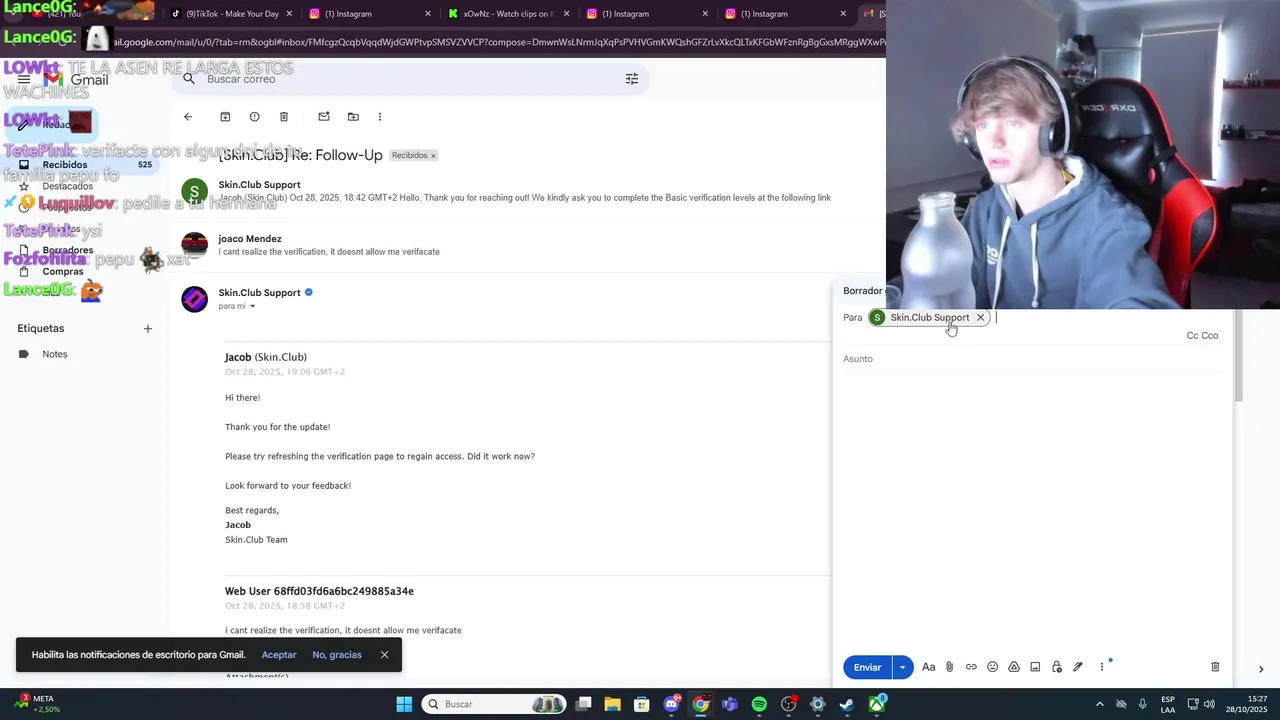Screen dimensions: 1280x720
Task: Close the xOwNz browser tab
Action: tap(567, 14)
